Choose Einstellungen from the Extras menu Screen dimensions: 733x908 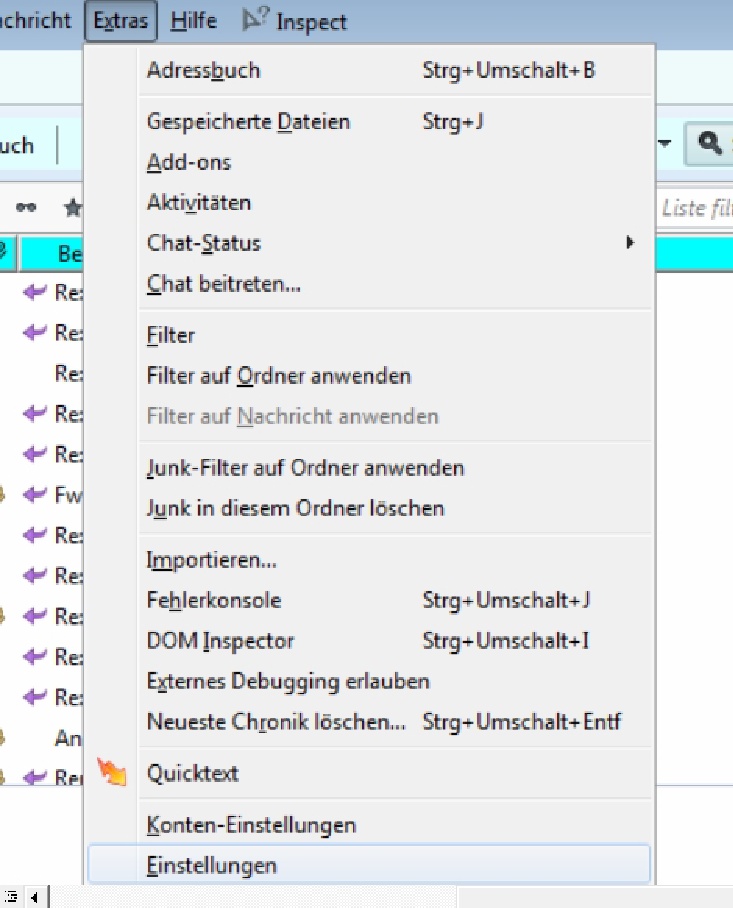(212, 865)
